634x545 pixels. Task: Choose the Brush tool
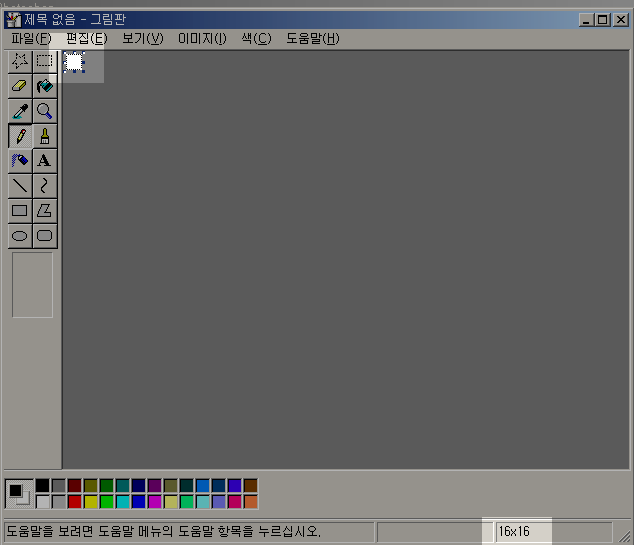pos(44,136)
